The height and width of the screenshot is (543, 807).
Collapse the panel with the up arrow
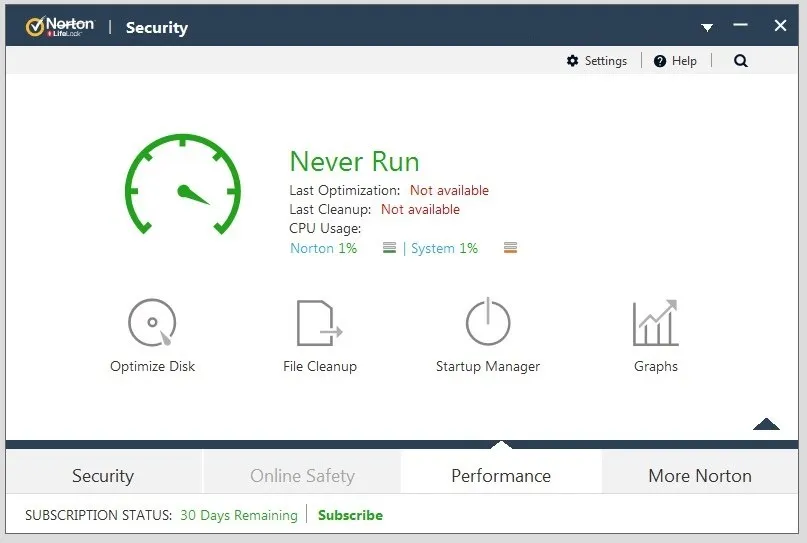click(766, 424)
